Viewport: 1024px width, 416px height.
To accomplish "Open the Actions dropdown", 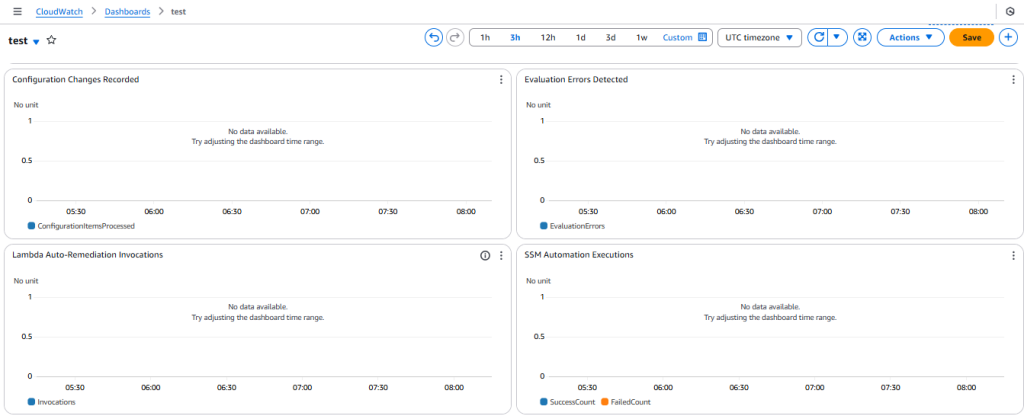I will tap(911, 37).
